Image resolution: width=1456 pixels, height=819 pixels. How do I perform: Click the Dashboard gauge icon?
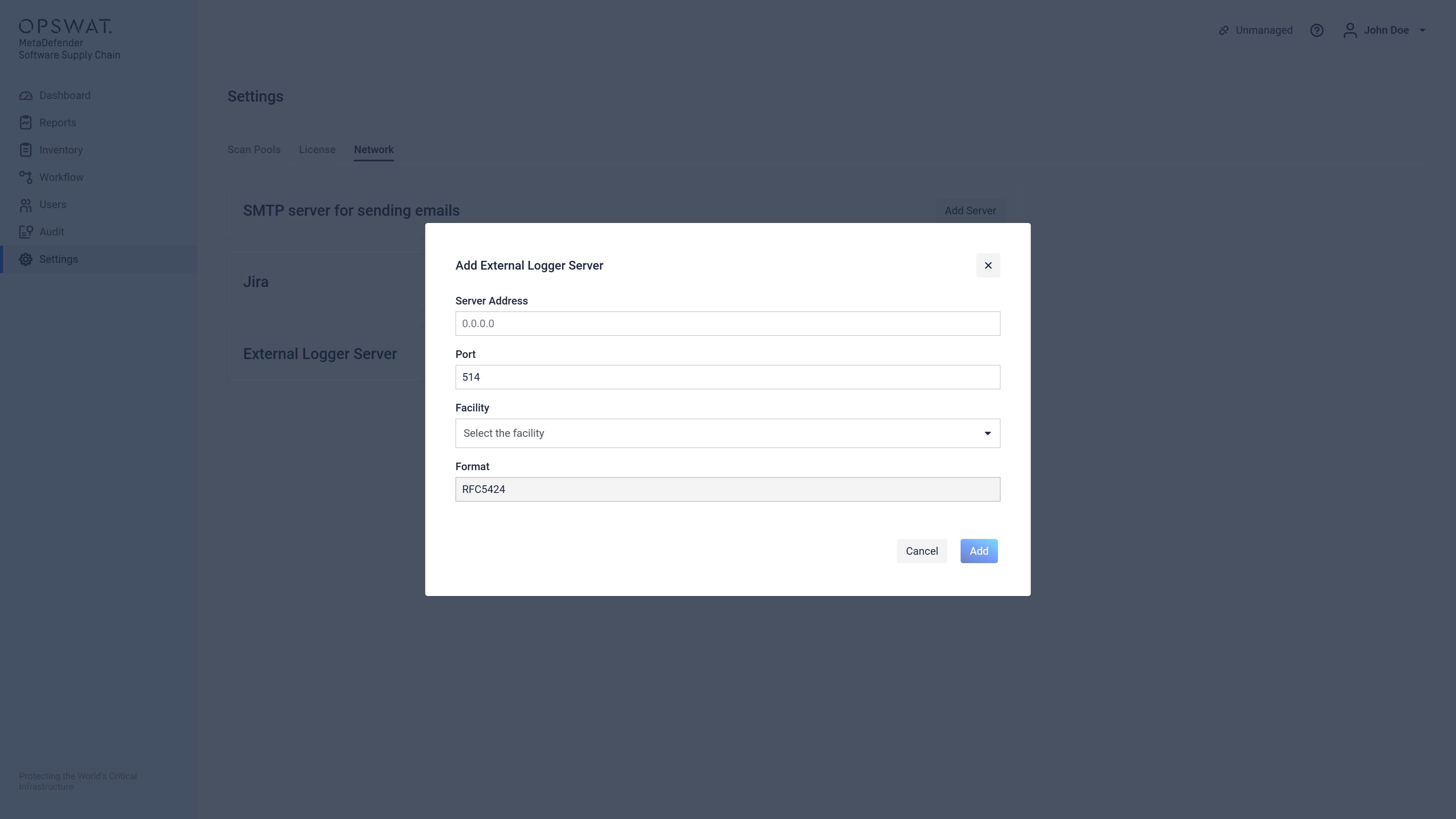point(25,96)
